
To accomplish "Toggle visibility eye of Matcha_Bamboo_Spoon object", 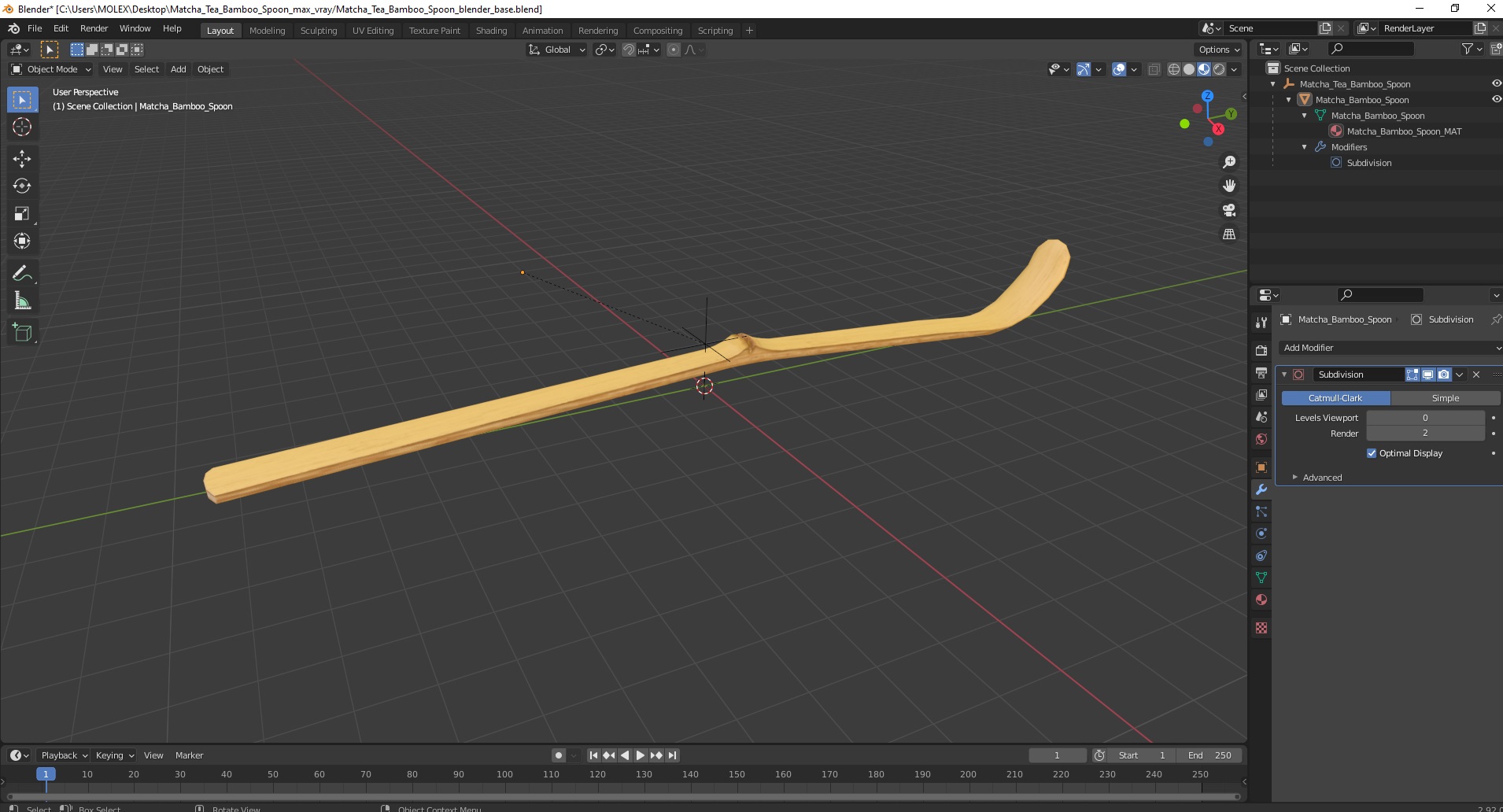I will [1496, 99].
